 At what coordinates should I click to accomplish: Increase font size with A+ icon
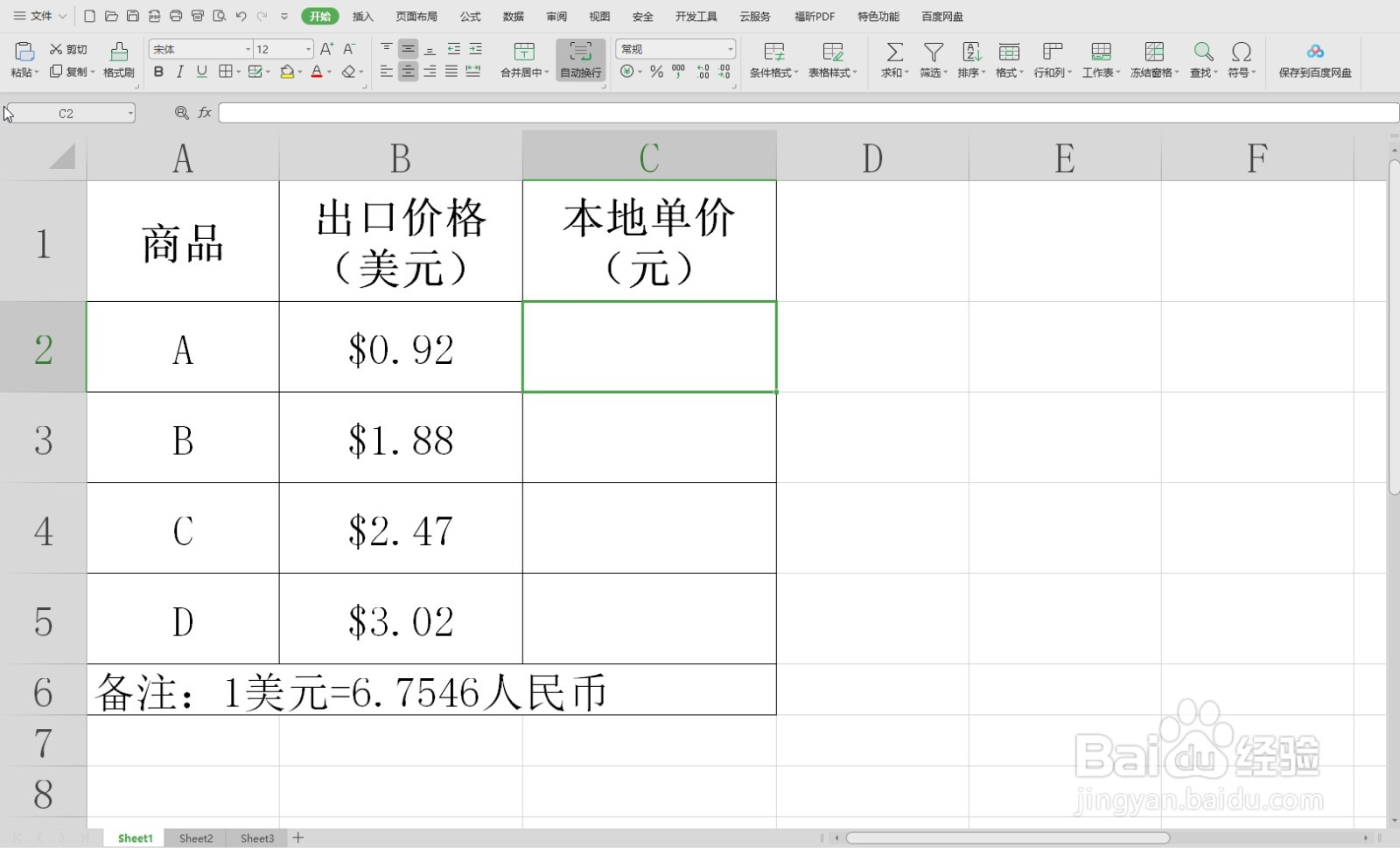coord(326,49)
